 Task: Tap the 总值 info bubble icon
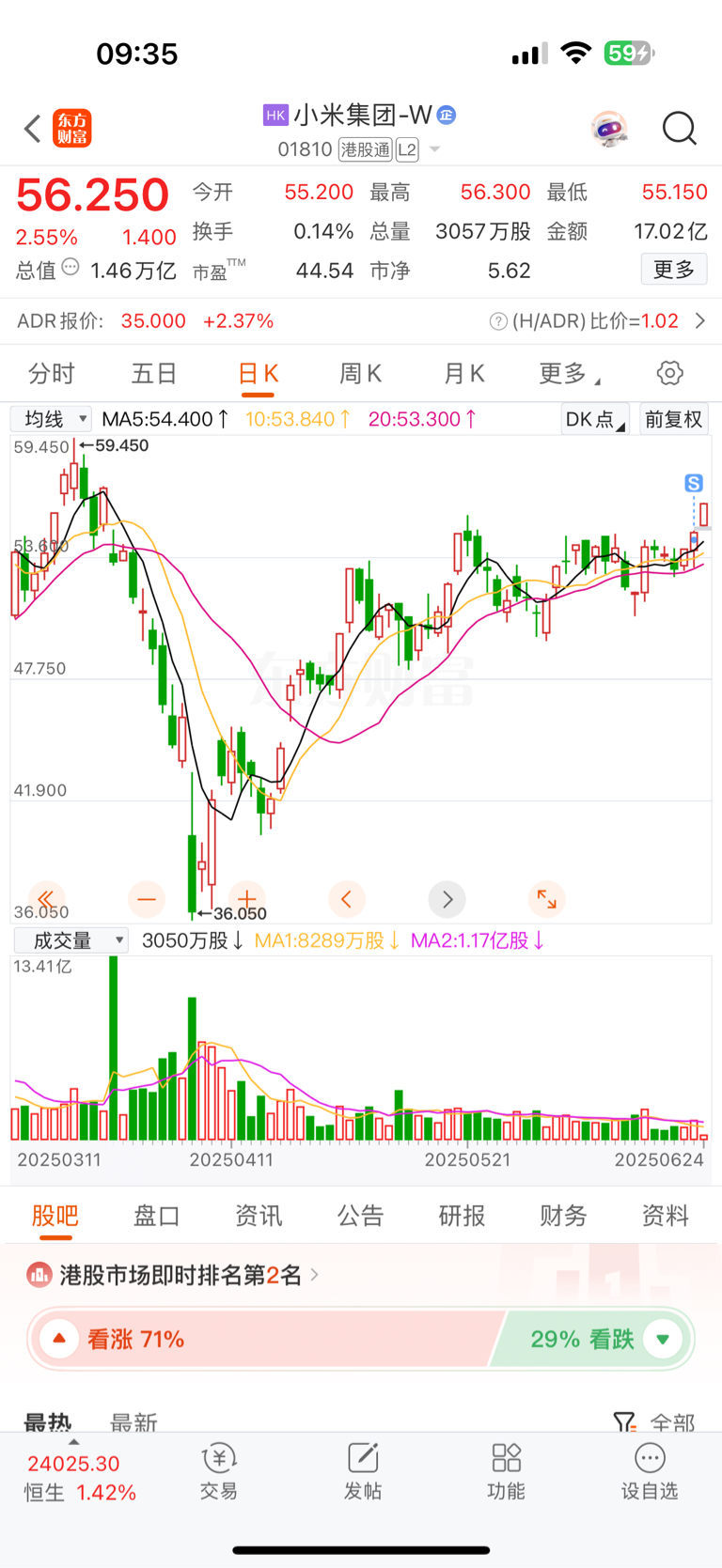71,268
